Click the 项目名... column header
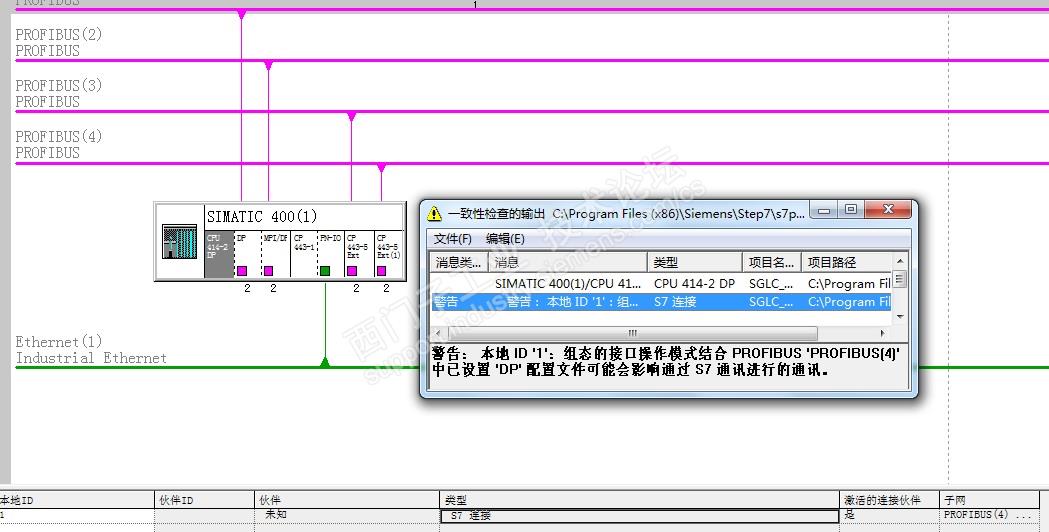Screen dimensions: 1049x532 tap(771, 262)
